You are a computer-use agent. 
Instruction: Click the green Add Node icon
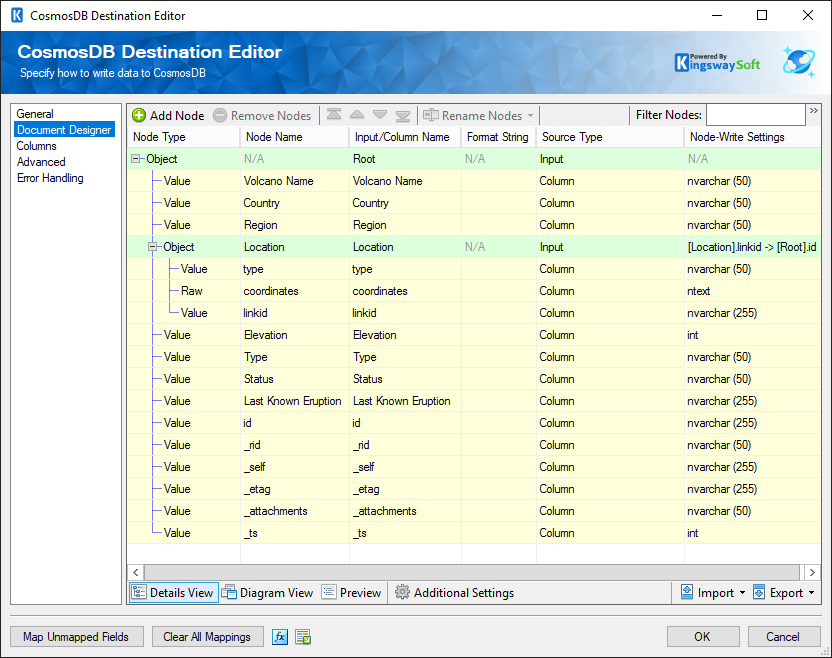coord(139,115)
